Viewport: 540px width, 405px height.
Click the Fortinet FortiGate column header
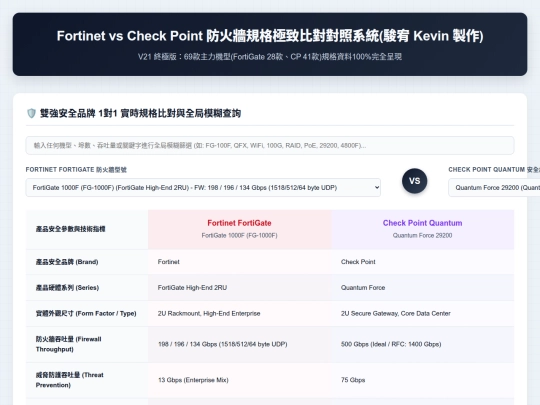(239, 229)
